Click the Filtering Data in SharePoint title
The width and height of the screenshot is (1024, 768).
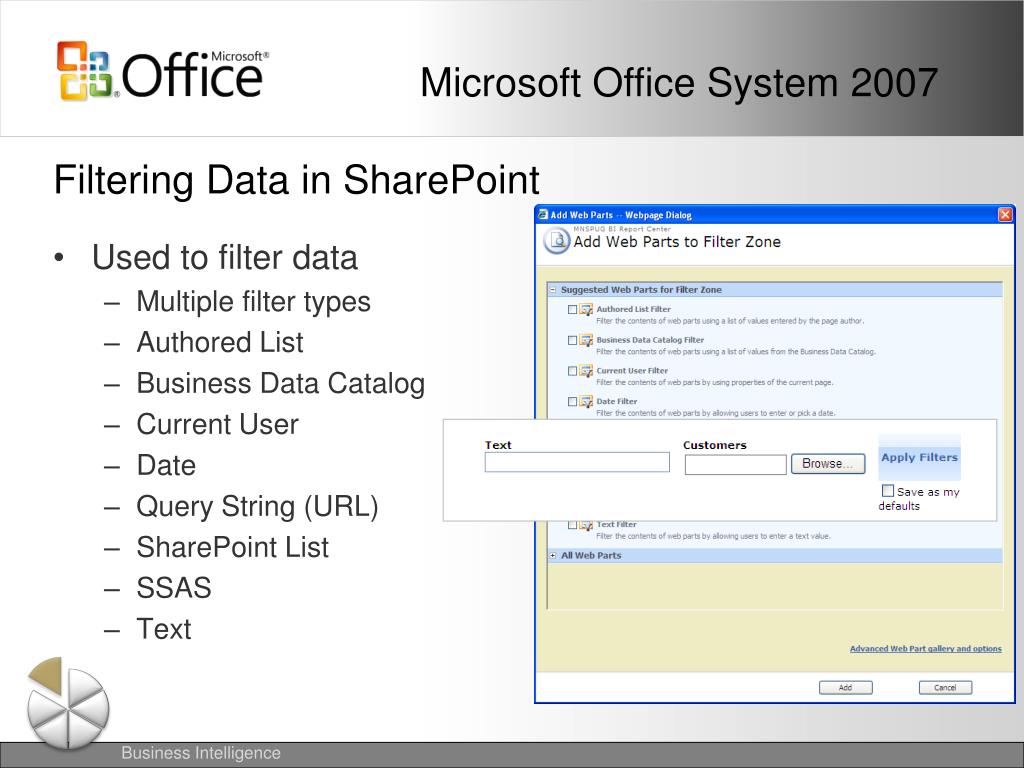point(296,180)
